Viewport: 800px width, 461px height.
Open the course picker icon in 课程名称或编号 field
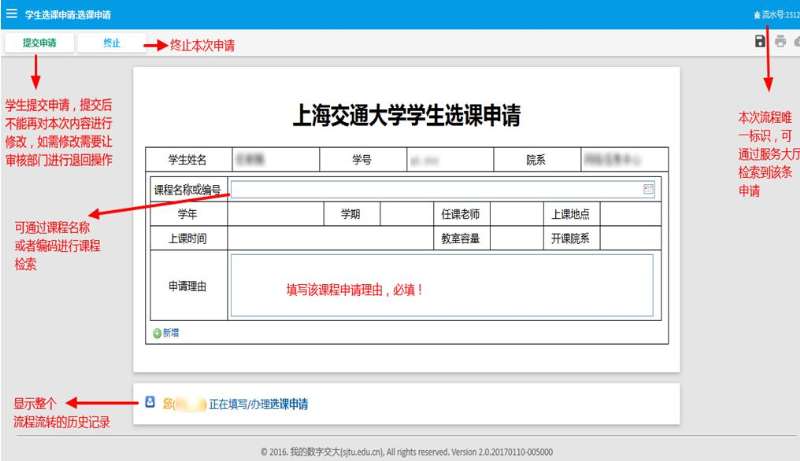[648, 188]
